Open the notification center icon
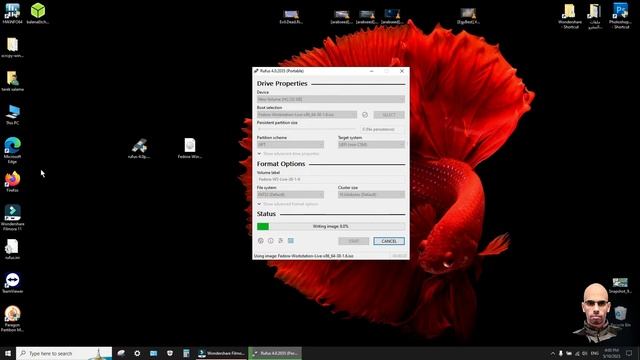Viewport: 640px width, 360px height. [x=629, y=353]
